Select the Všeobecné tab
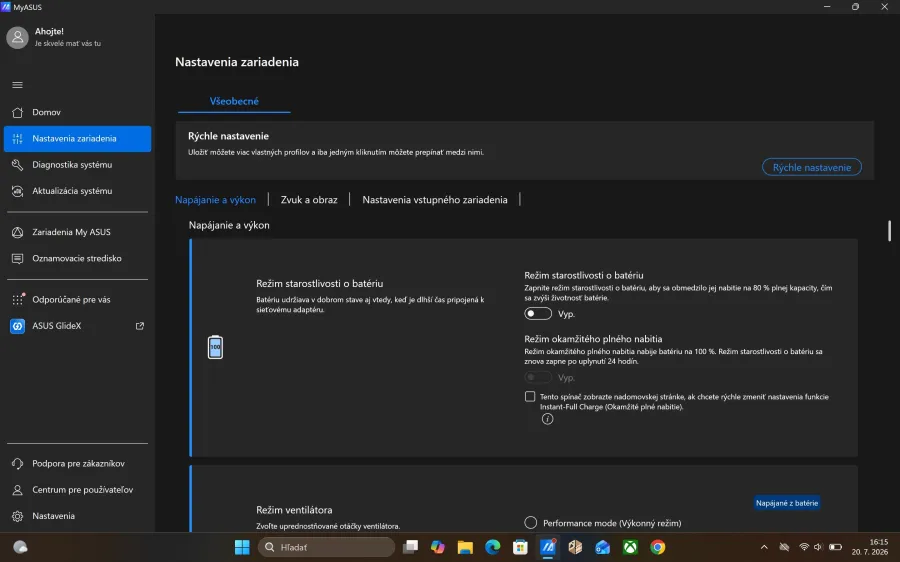The image size is (900, 562). point(234,101)
